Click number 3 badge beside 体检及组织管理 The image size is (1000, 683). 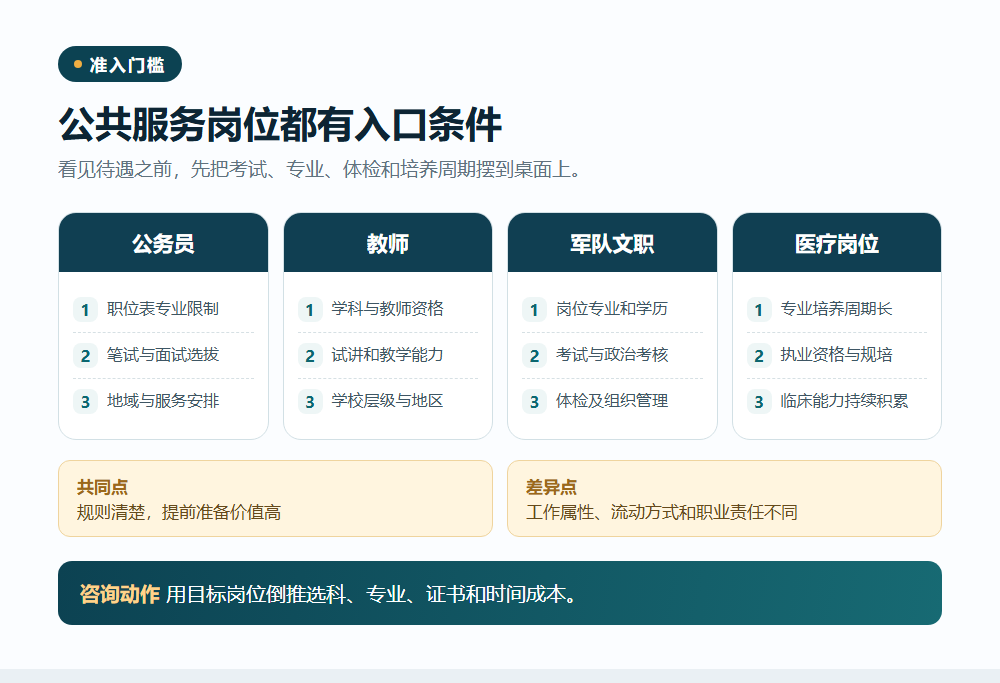534,402
